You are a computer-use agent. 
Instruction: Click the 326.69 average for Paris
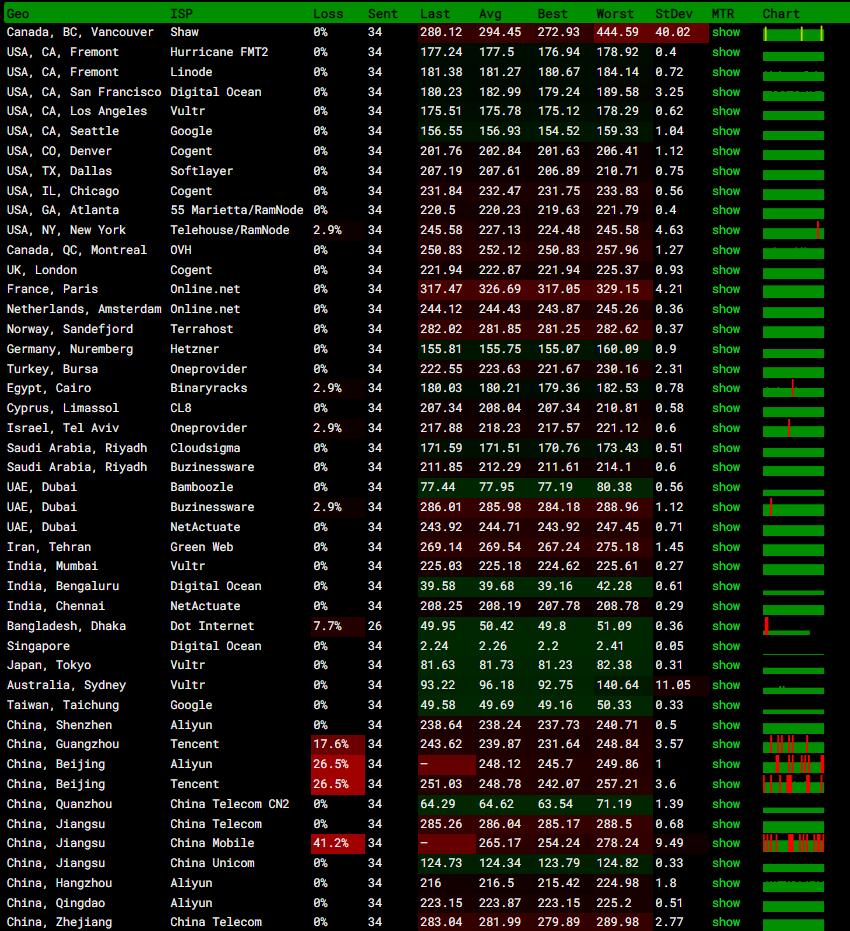pyautogui.click(x=500, y=289)
